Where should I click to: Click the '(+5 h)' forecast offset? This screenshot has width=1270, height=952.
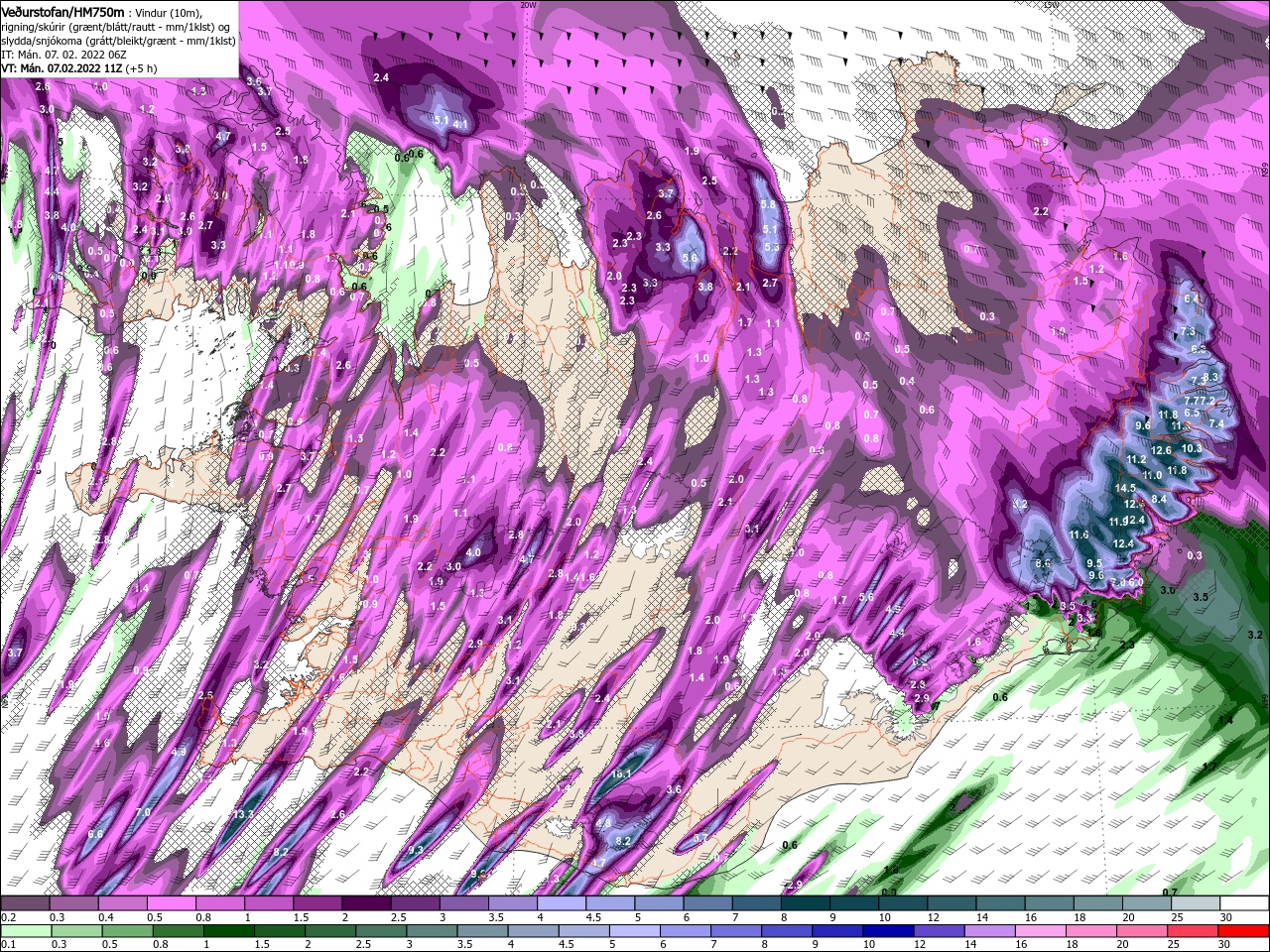click(x=141, y=67)
